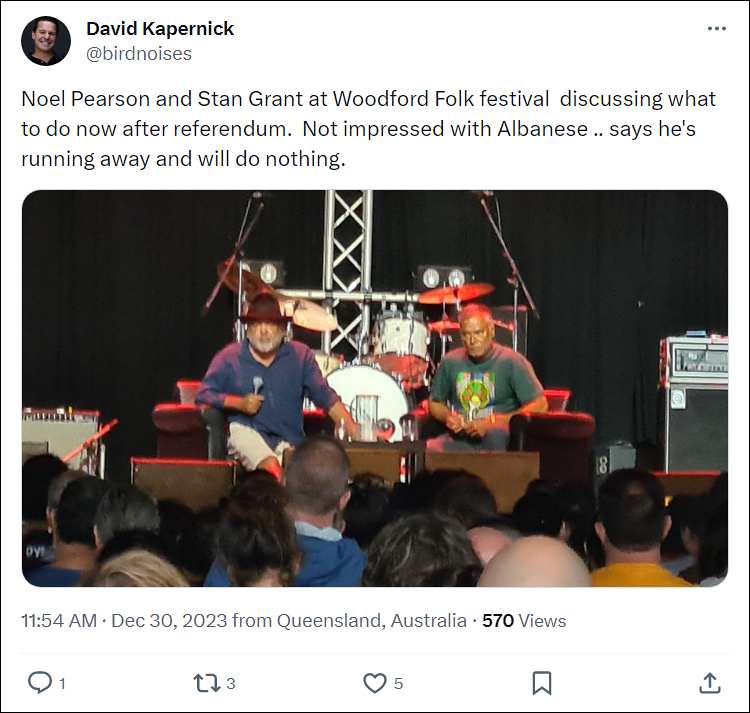This screenshot has height=713, width=750.
Task: Open the David Kapernick display name
Action: (x=160, y=29)
